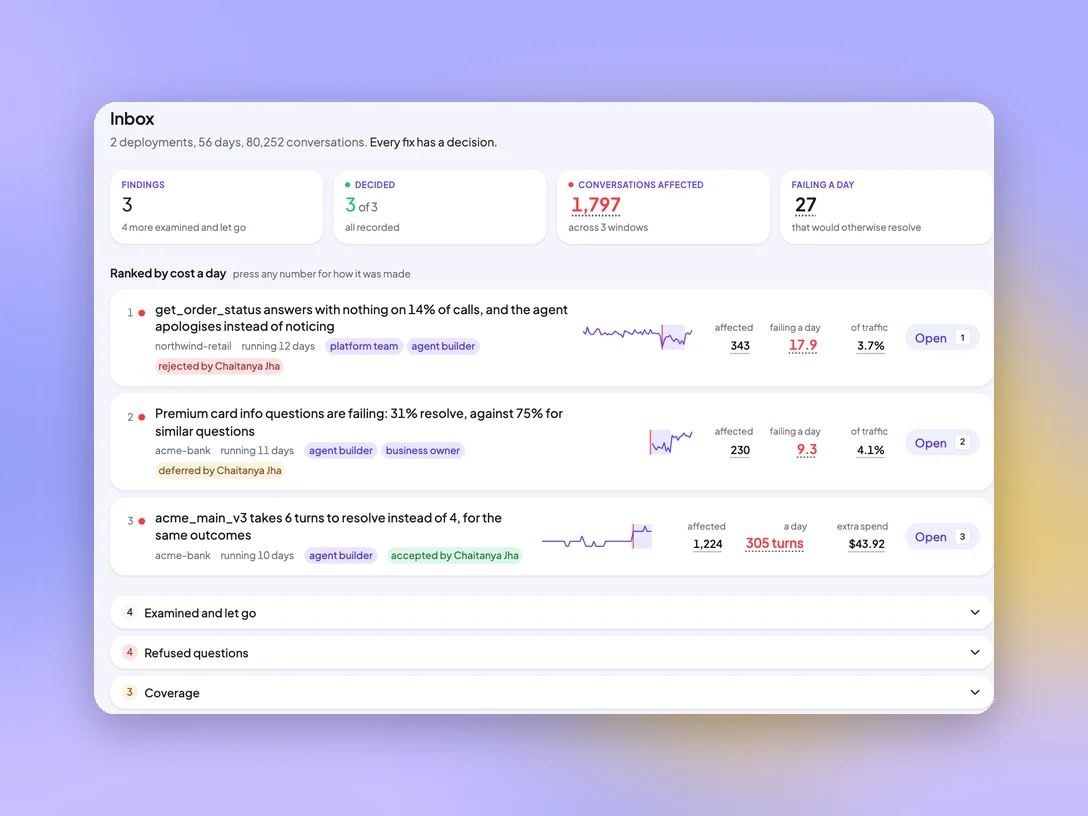The height and width of the screenshot is (816, 1088).
Task: Click the extra spend value $43.92
Action: 866,544
